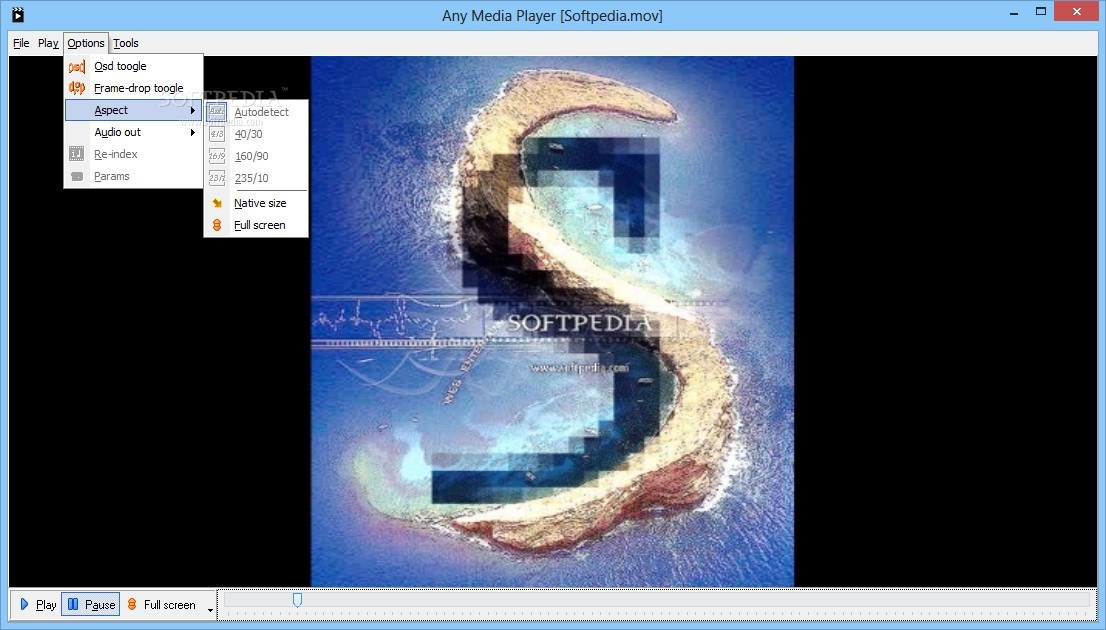This screenshot has height=630, width=1106.
Task: Choose the Params menu entry
Action: 134,176
